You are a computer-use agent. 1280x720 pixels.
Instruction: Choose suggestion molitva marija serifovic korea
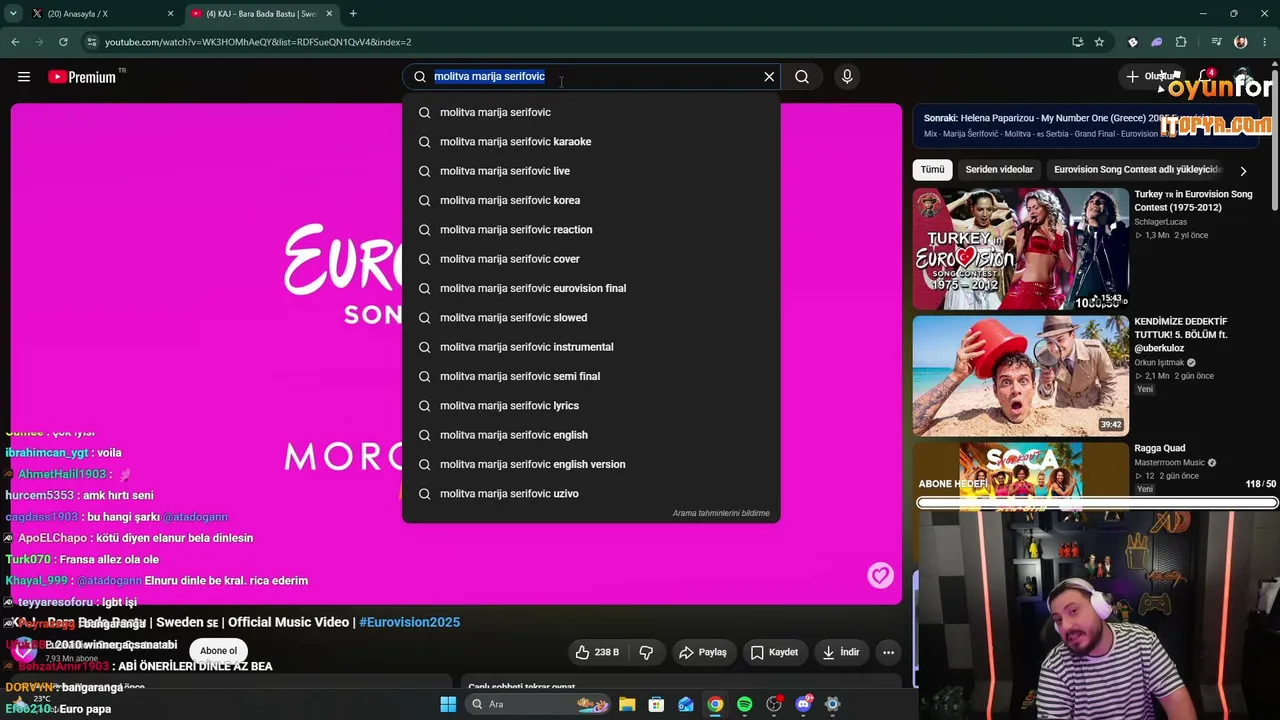point(591,200)
